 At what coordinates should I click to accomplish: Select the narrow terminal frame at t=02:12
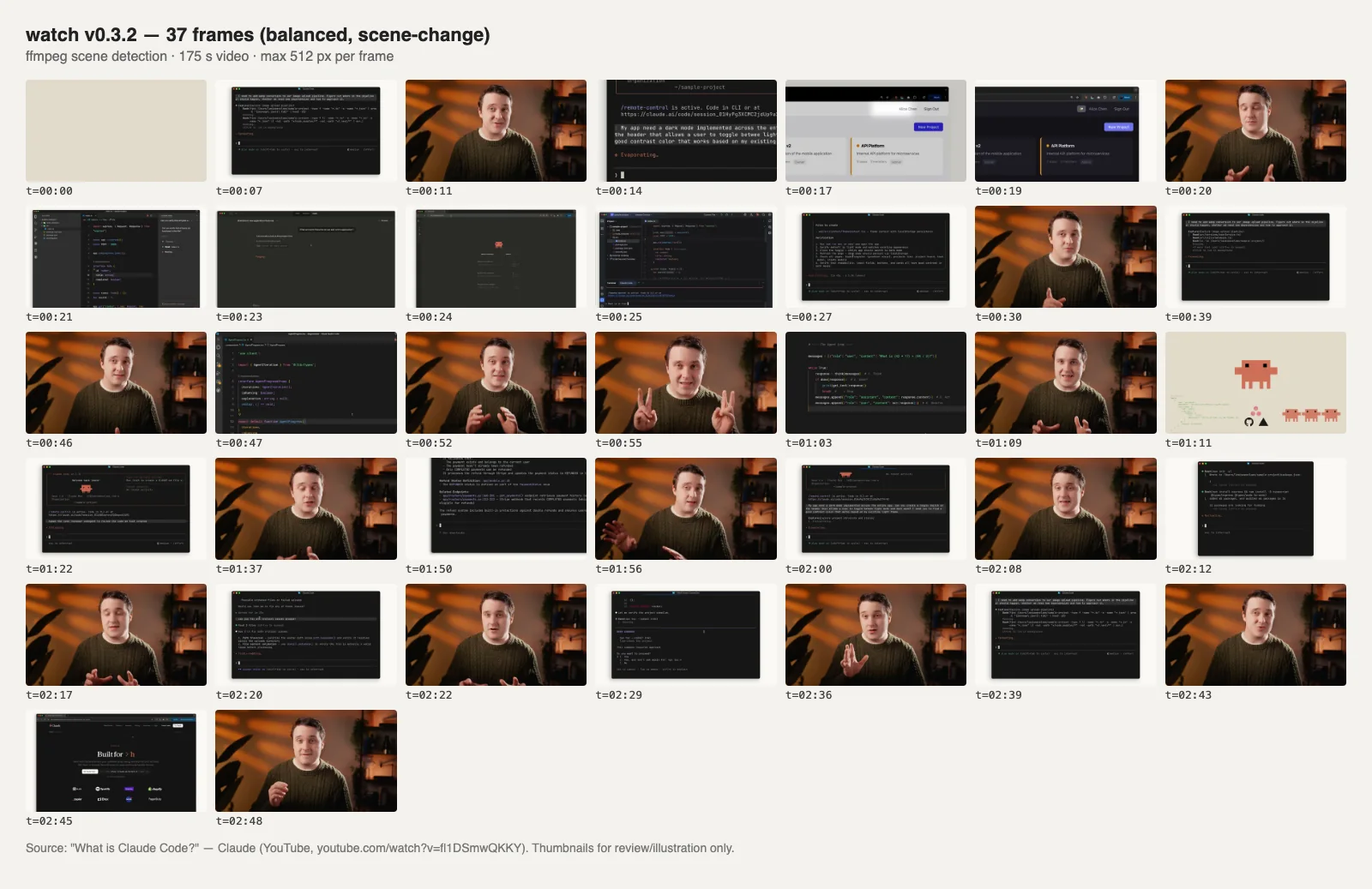point(1255,508)
